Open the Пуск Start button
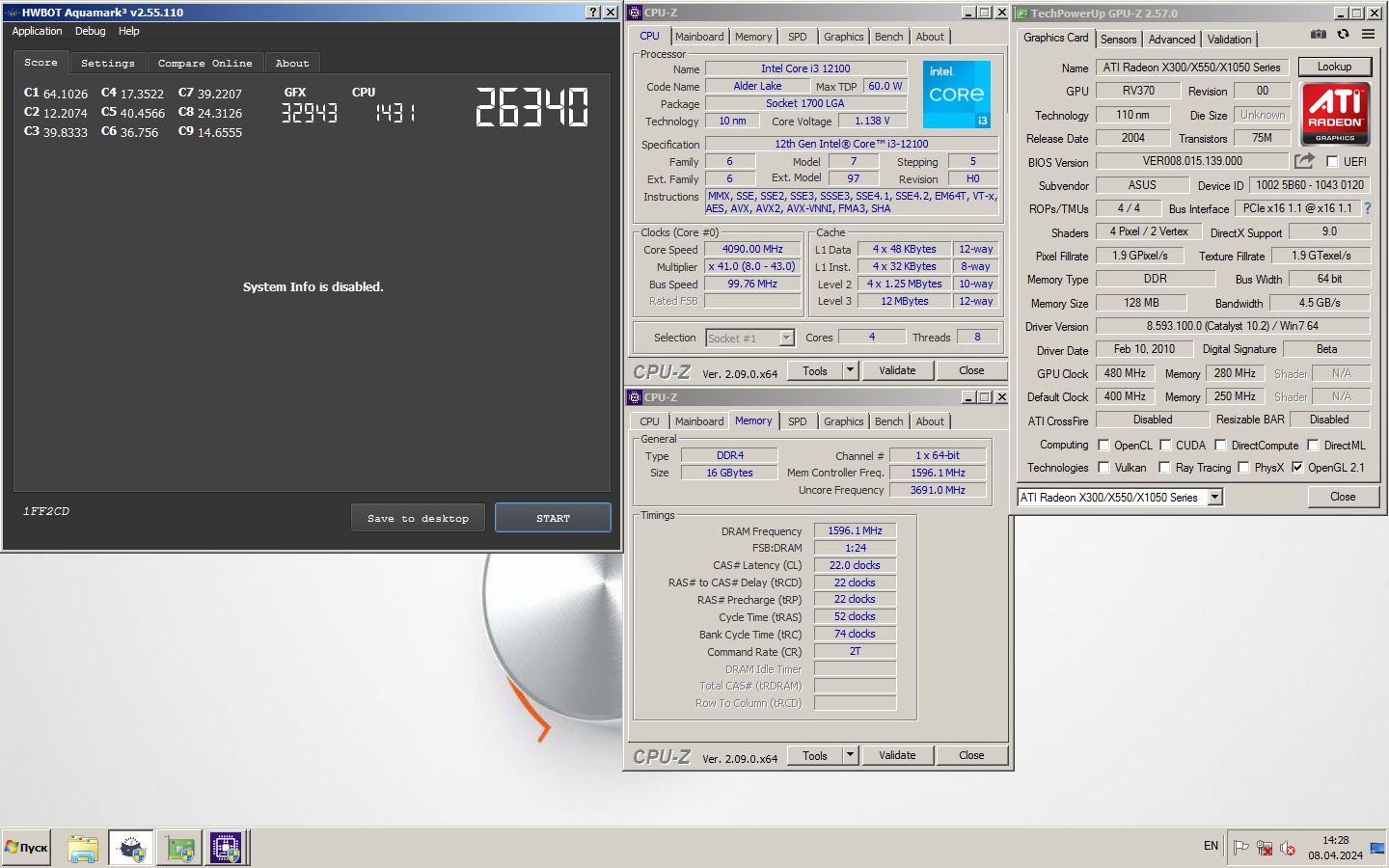 26,848
